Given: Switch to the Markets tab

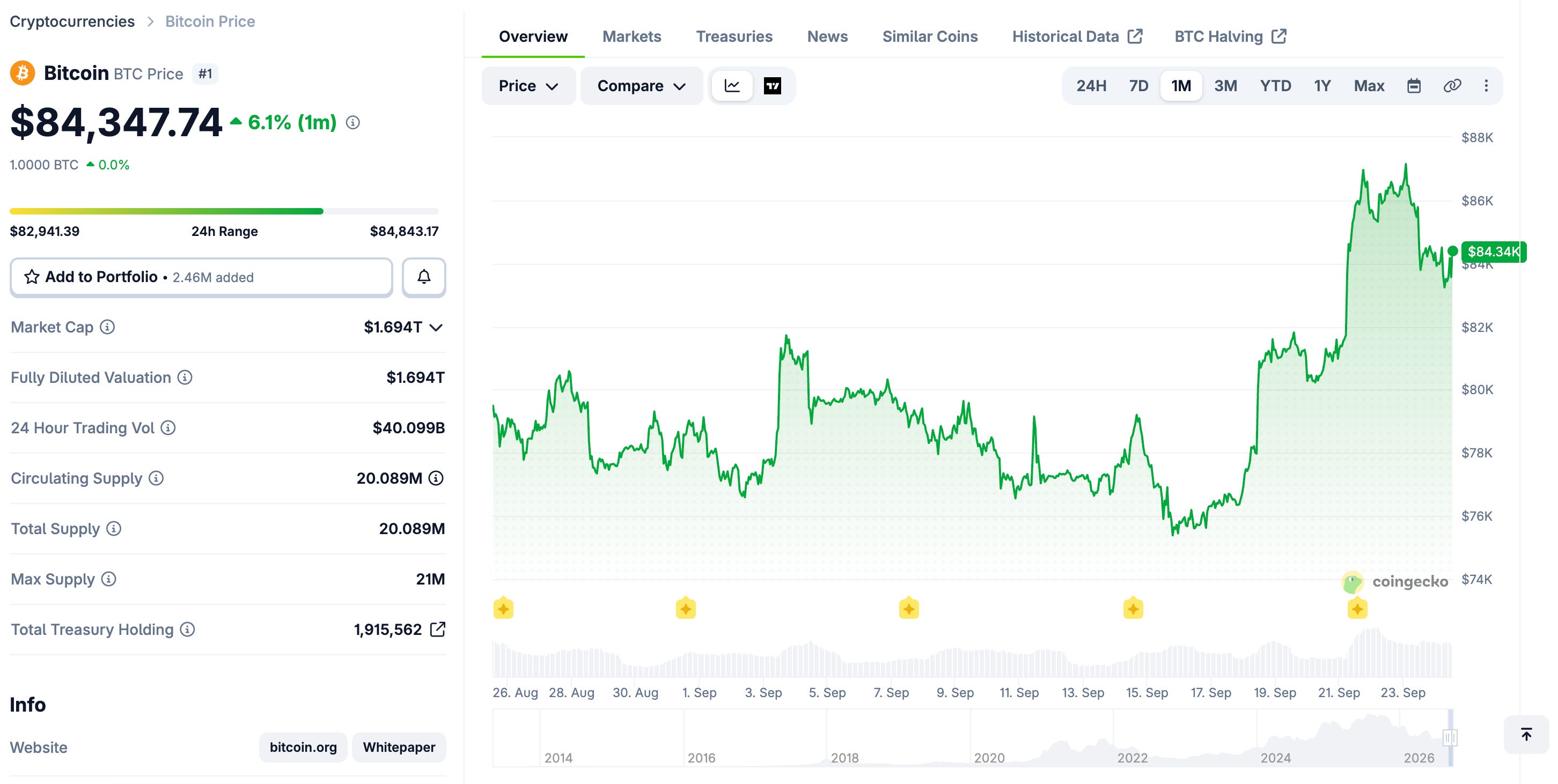Looking at the screenshot, I should (631, 36).
